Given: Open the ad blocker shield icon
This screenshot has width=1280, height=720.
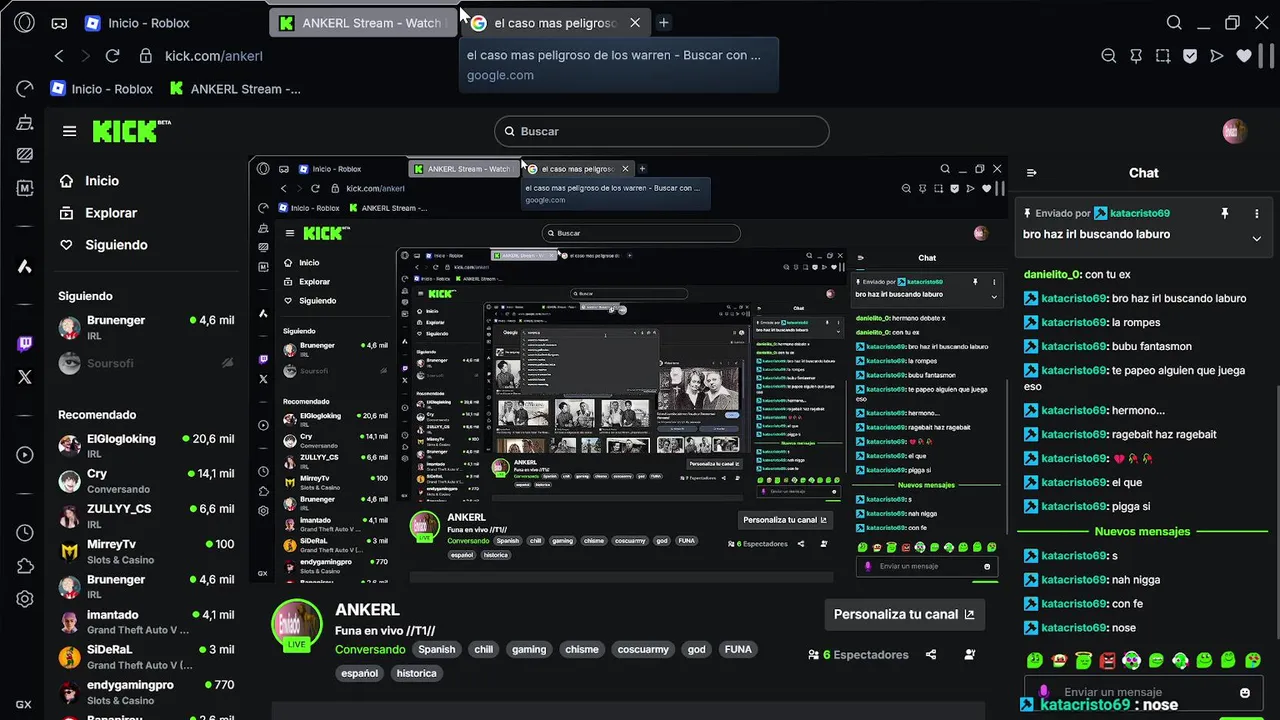Looking at the screenshot, I should pyautogui.click(x=1190, y=56).
